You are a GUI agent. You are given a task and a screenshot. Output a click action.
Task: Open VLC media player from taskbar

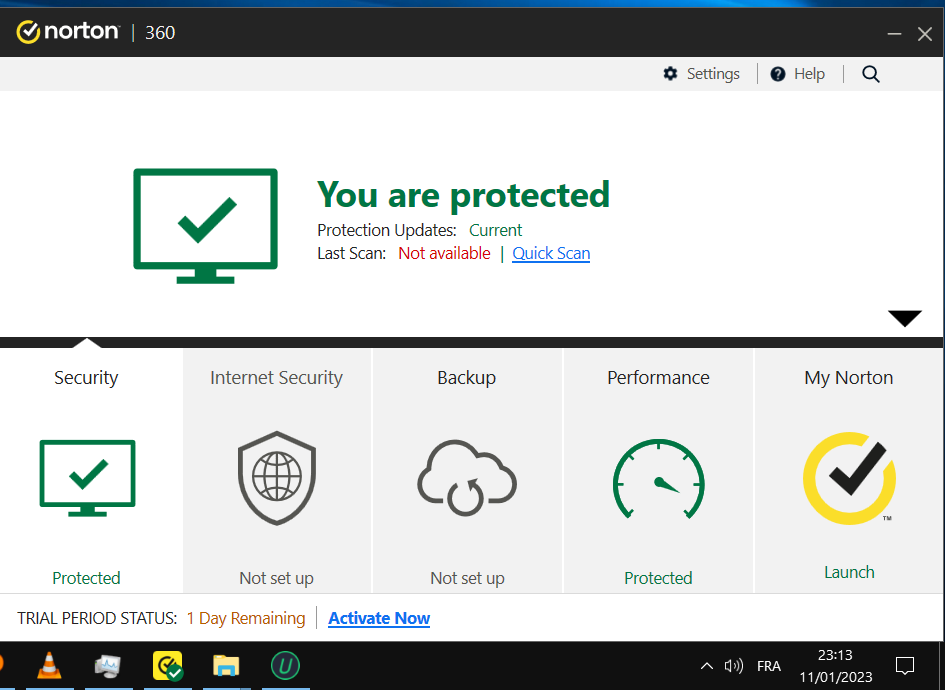tap(49, 666)
